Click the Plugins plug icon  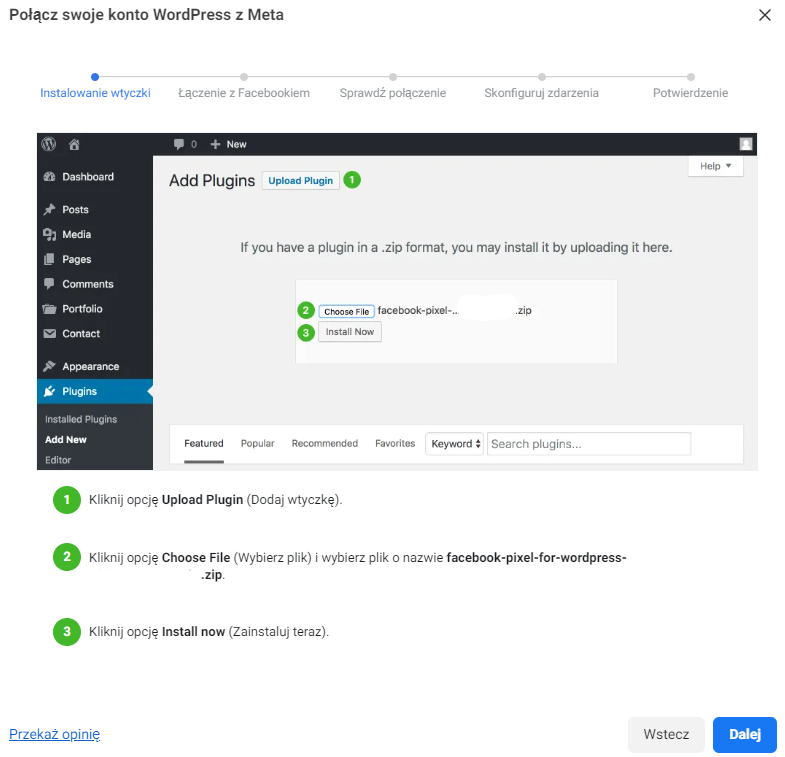point(49,391)
